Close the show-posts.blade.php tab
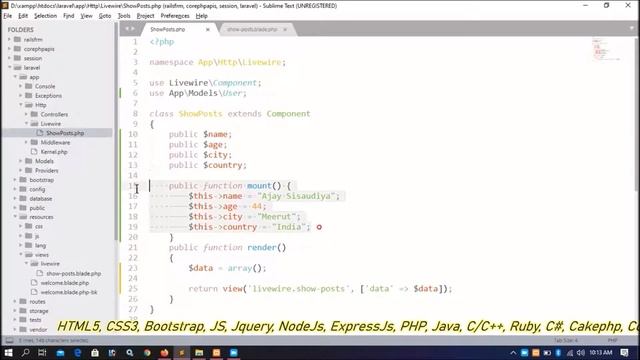The height and width of the screenshot is (360, 640). [x=285, y=29]
